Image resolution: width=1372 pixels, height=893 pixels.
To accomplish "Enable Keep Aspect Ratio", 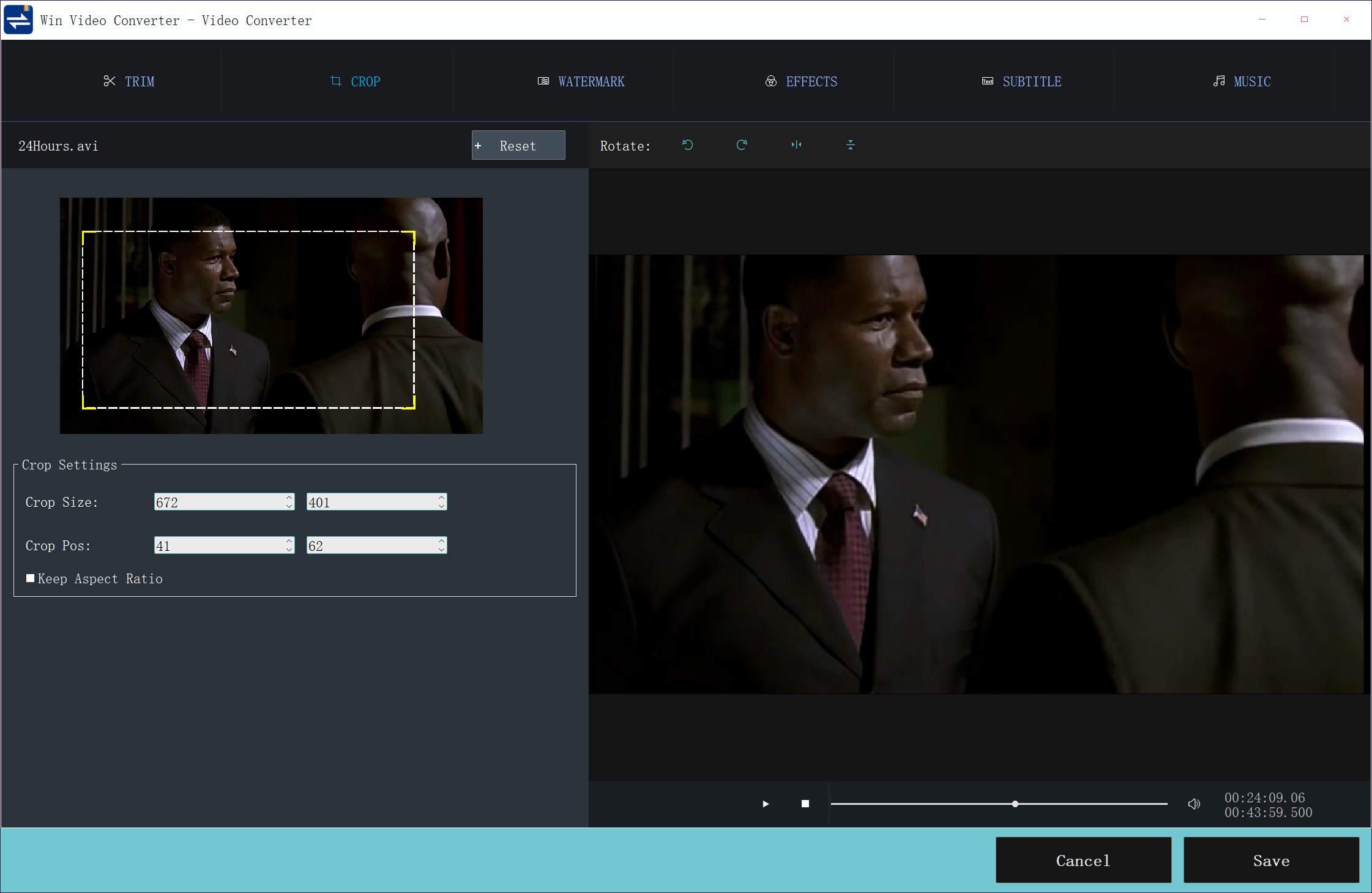I will click(x=29, y=578).
